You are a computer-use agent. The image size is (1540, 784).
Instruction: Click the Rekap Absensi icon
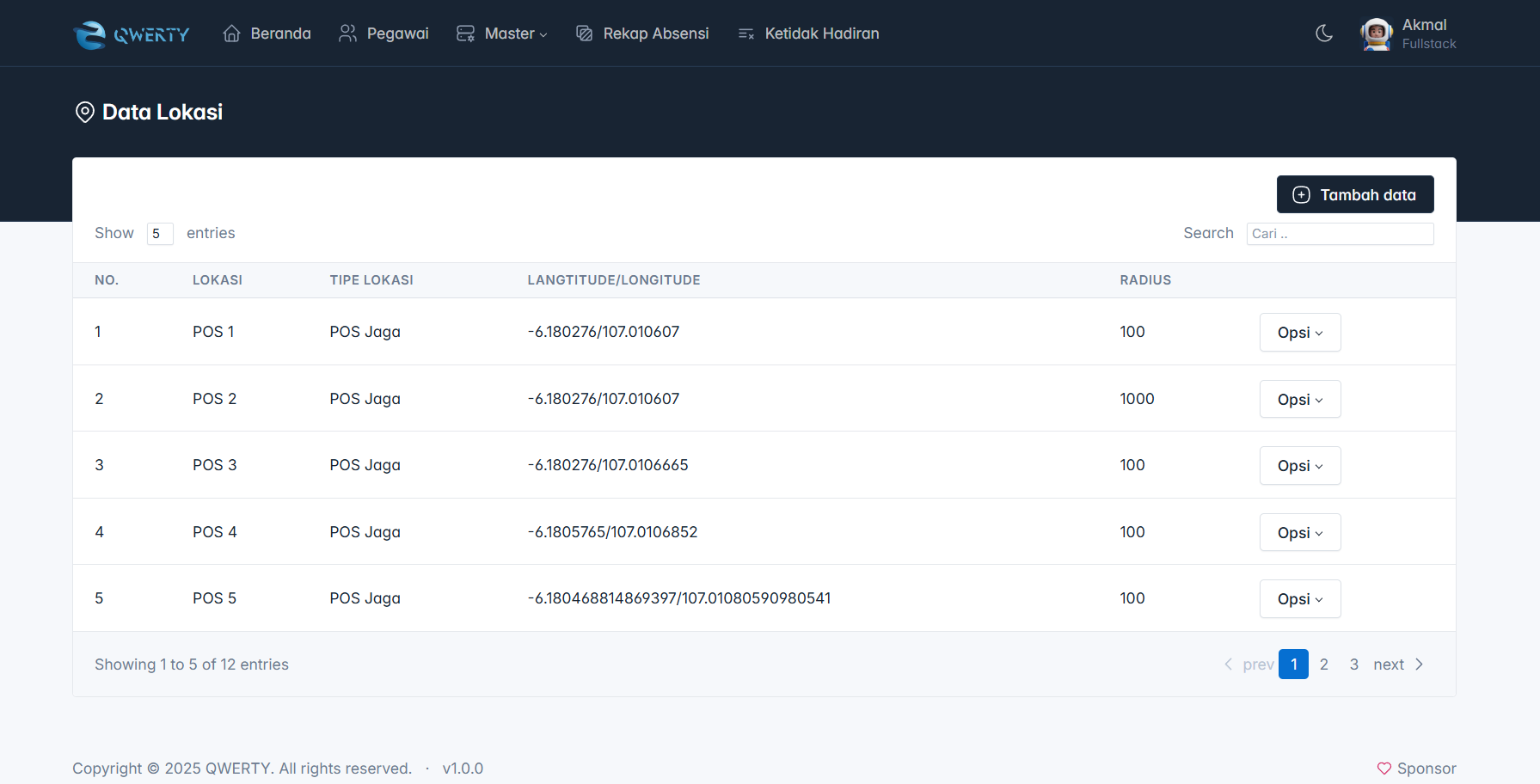[584, 34]
